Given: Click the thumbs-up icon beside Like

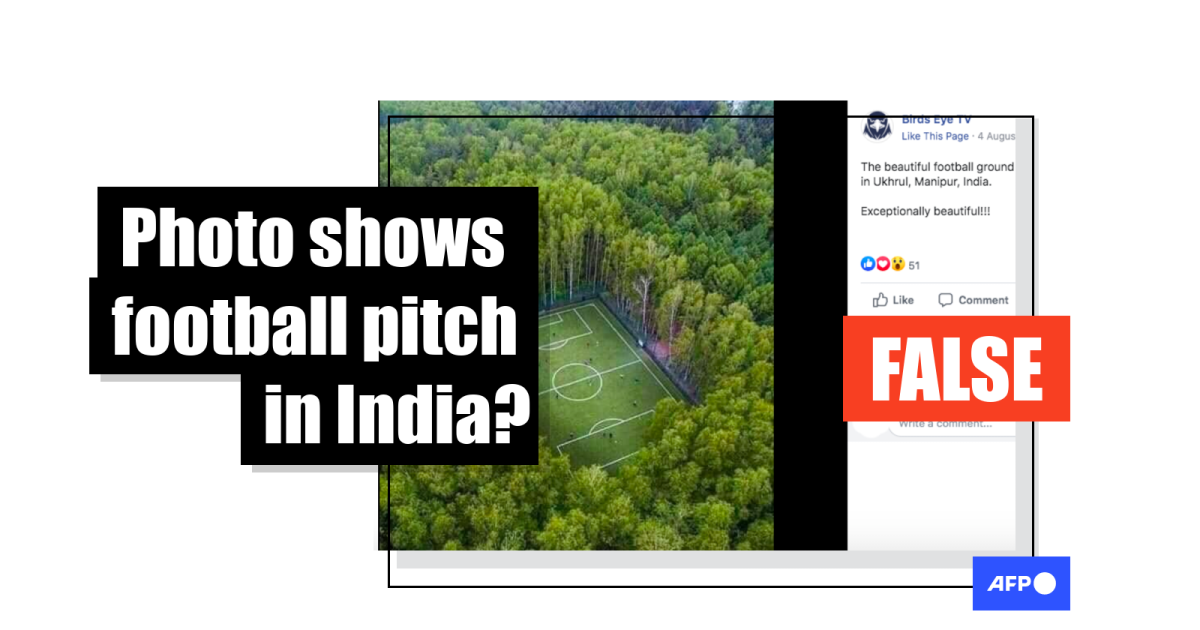Looking at the screenshot, I should (880, 299).
